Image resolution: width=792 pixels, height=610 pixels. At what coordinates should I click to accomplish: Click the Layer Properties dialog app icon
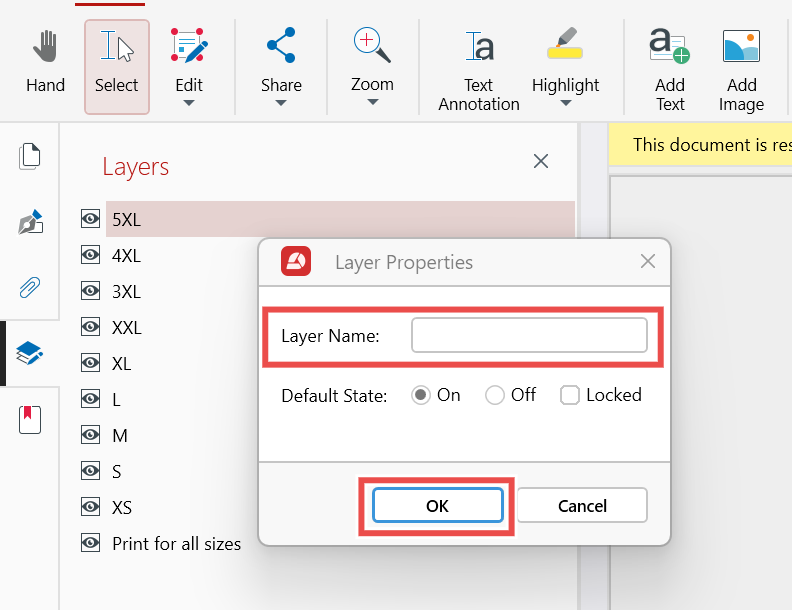click(296, 261)
